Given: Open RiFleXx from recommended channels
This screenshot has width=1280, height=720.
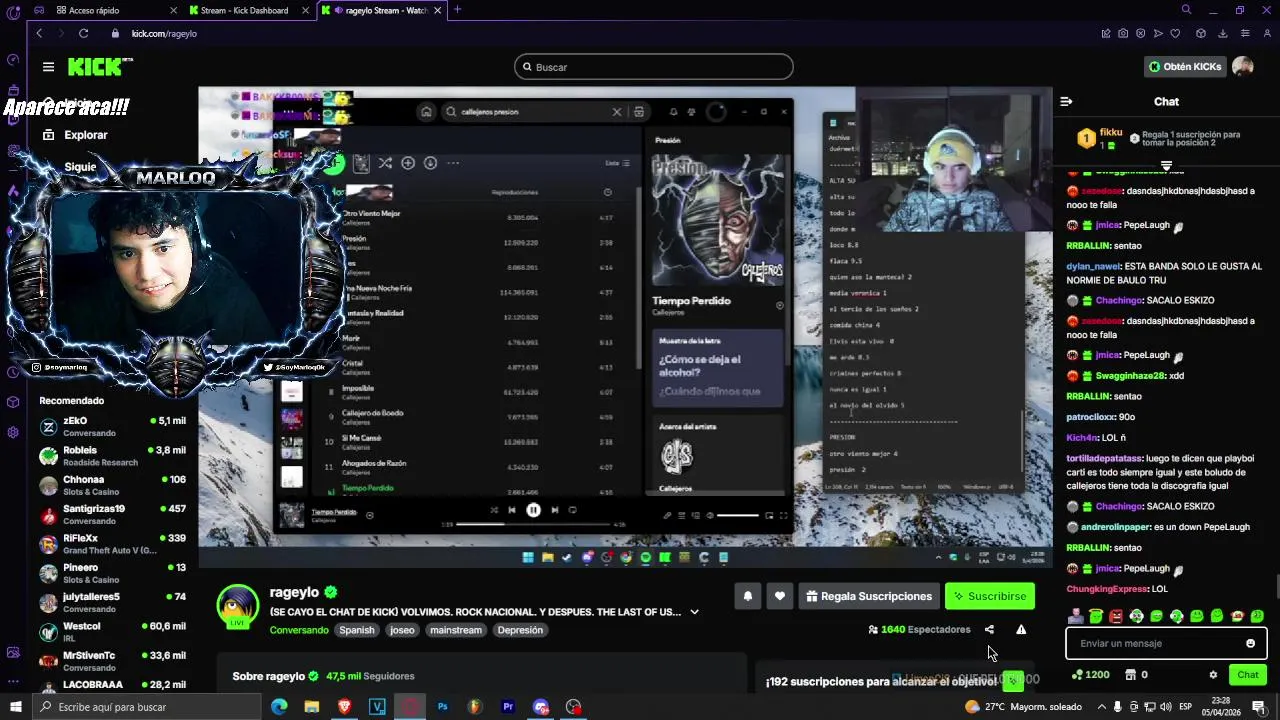Looking at the screenshot, I should click(112, 544).
